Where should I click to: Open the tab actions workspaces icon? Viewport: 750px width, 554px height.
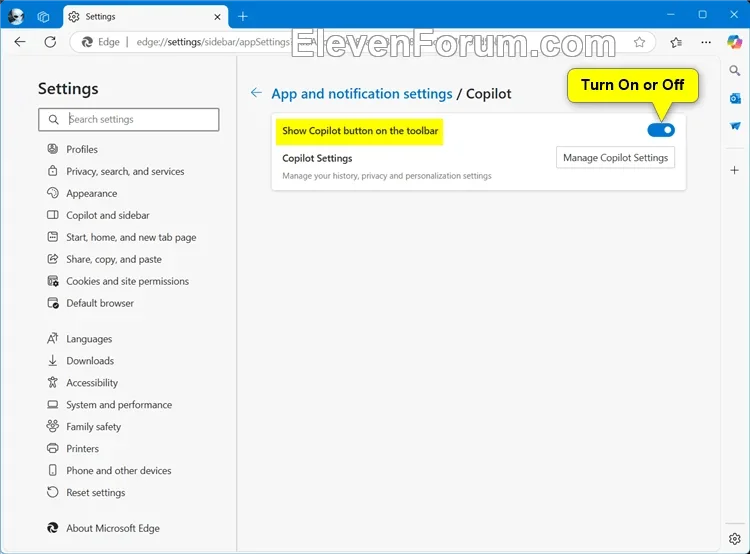(43, 17)
